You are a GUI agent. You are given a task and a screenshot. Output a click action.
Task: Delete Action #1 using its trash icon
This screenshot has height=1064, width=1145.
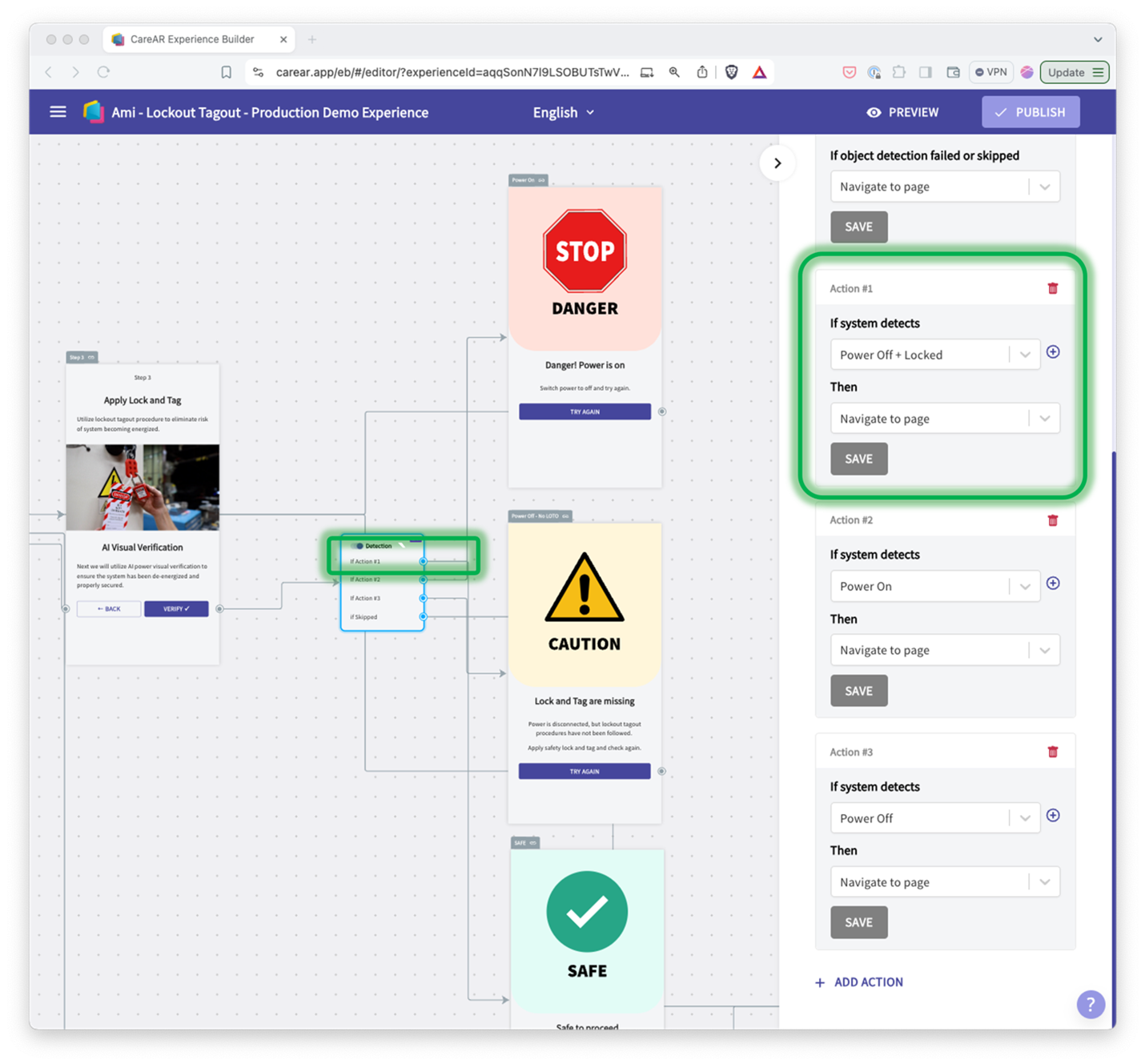pos(1053,287)
